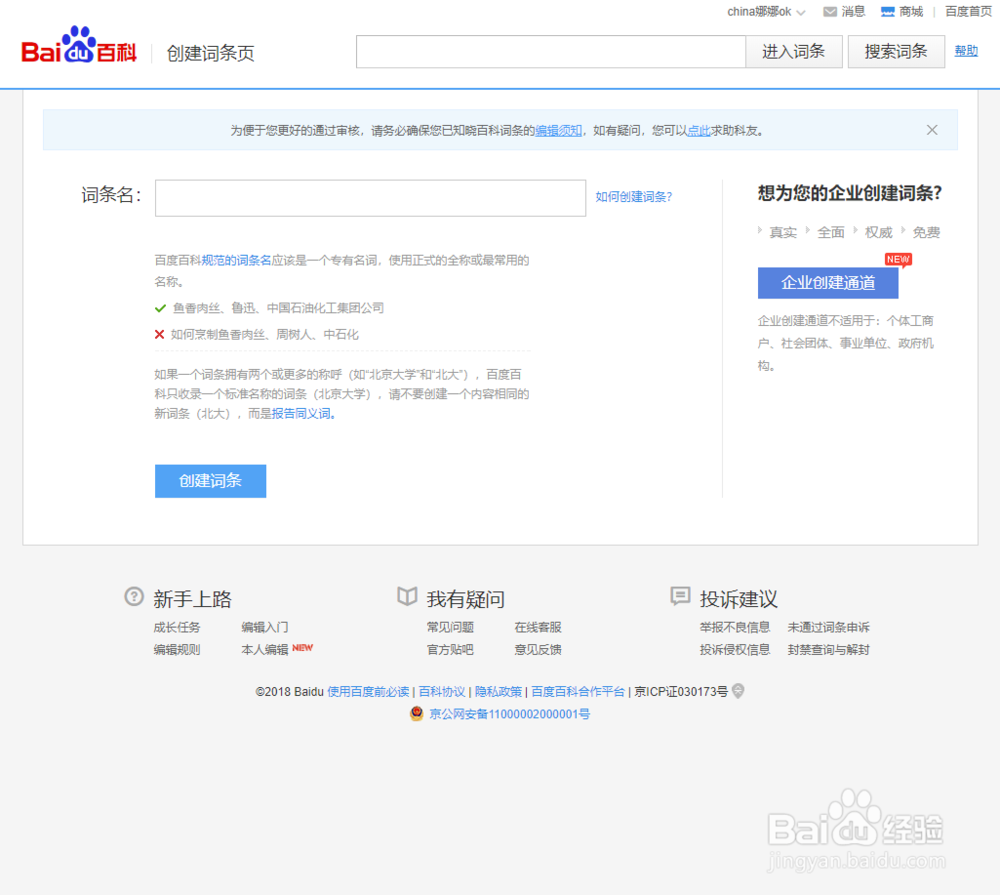Click the 商城 mall icon

886,11
